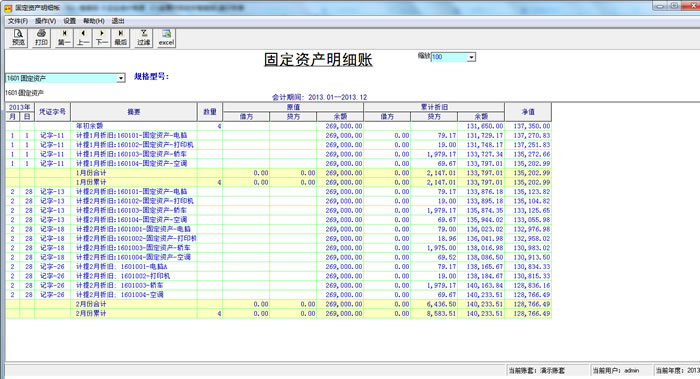Image resolution: width=700 pixels, height=379 pixels.
Task: Select the 2月份累计 cumulative row
Action: [x=279, y=313]
